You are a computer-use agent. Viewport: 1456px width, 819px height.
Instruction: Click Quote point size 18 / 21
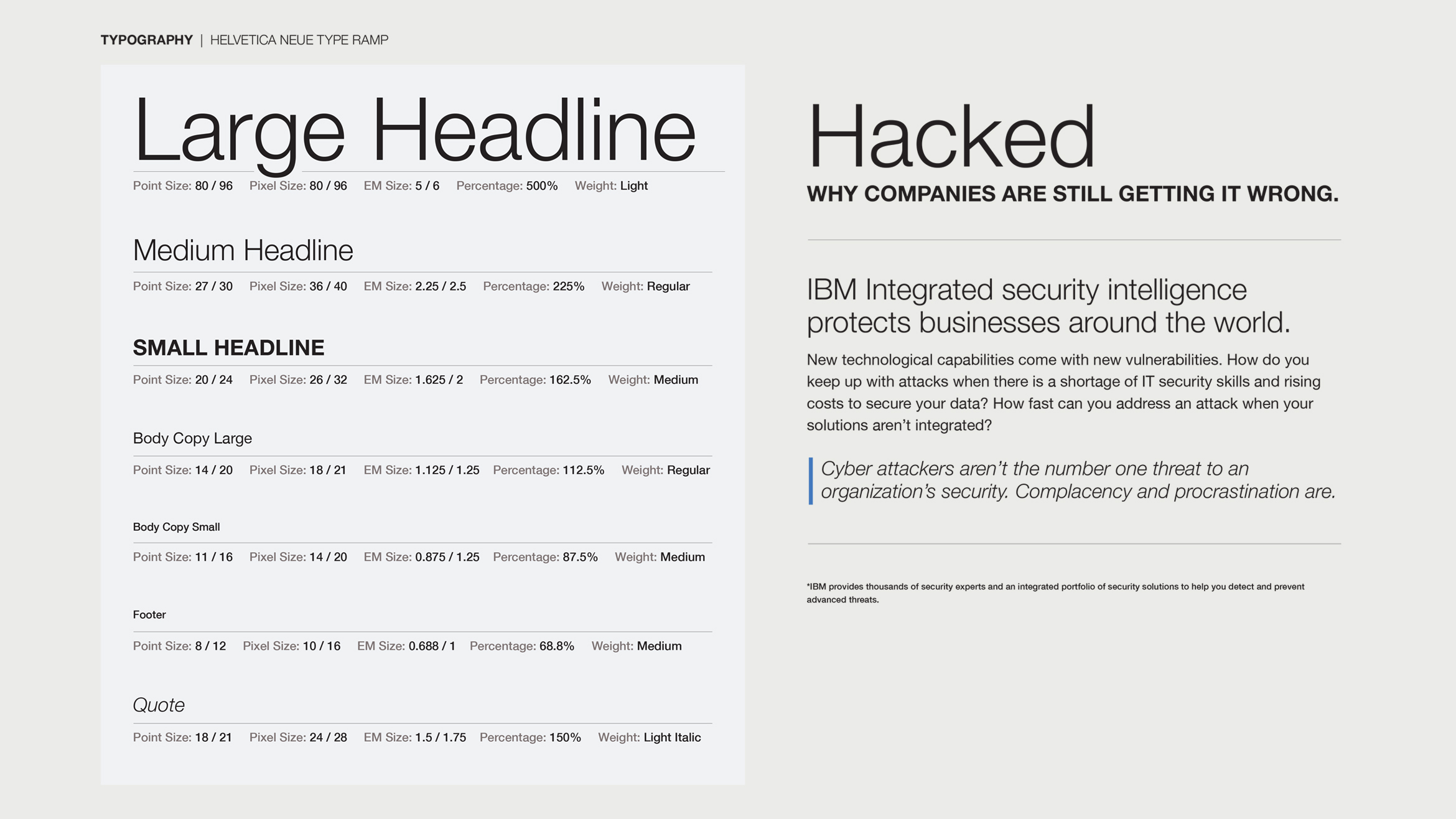tap(213, 737)
